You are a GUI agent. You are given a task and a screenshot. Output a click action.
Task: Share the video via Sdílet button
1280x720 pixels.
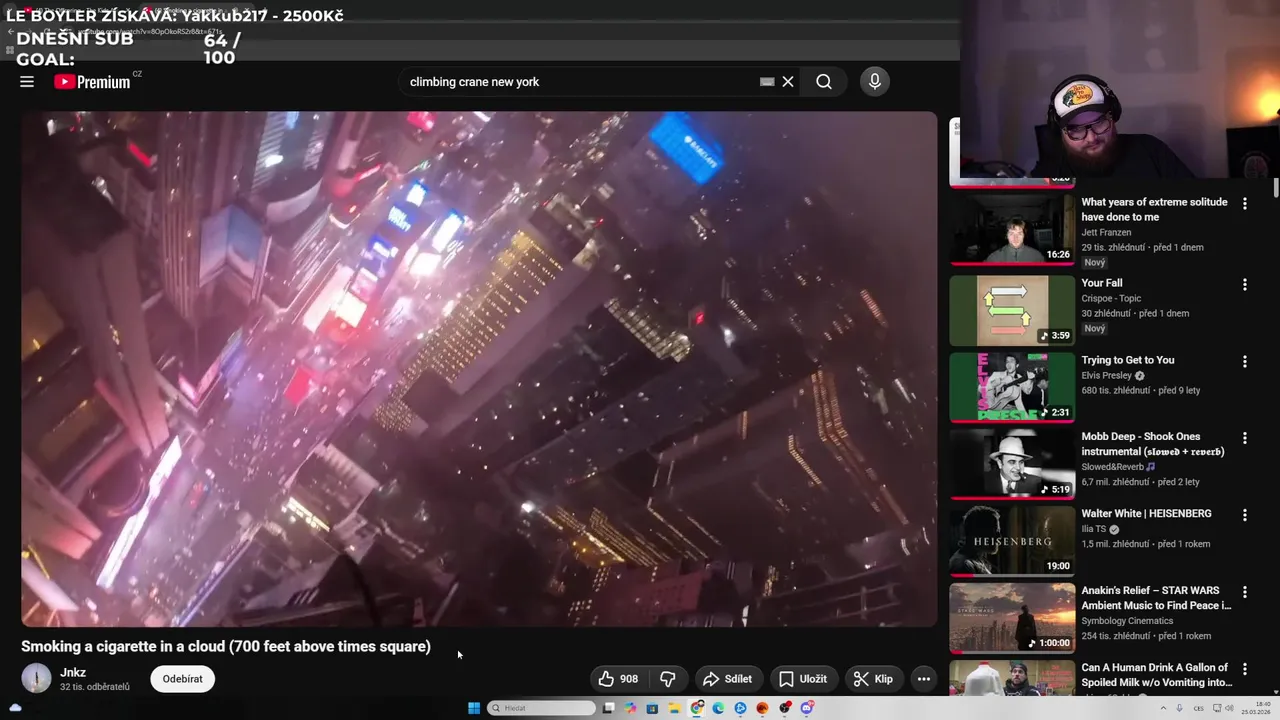pos(728,679)
